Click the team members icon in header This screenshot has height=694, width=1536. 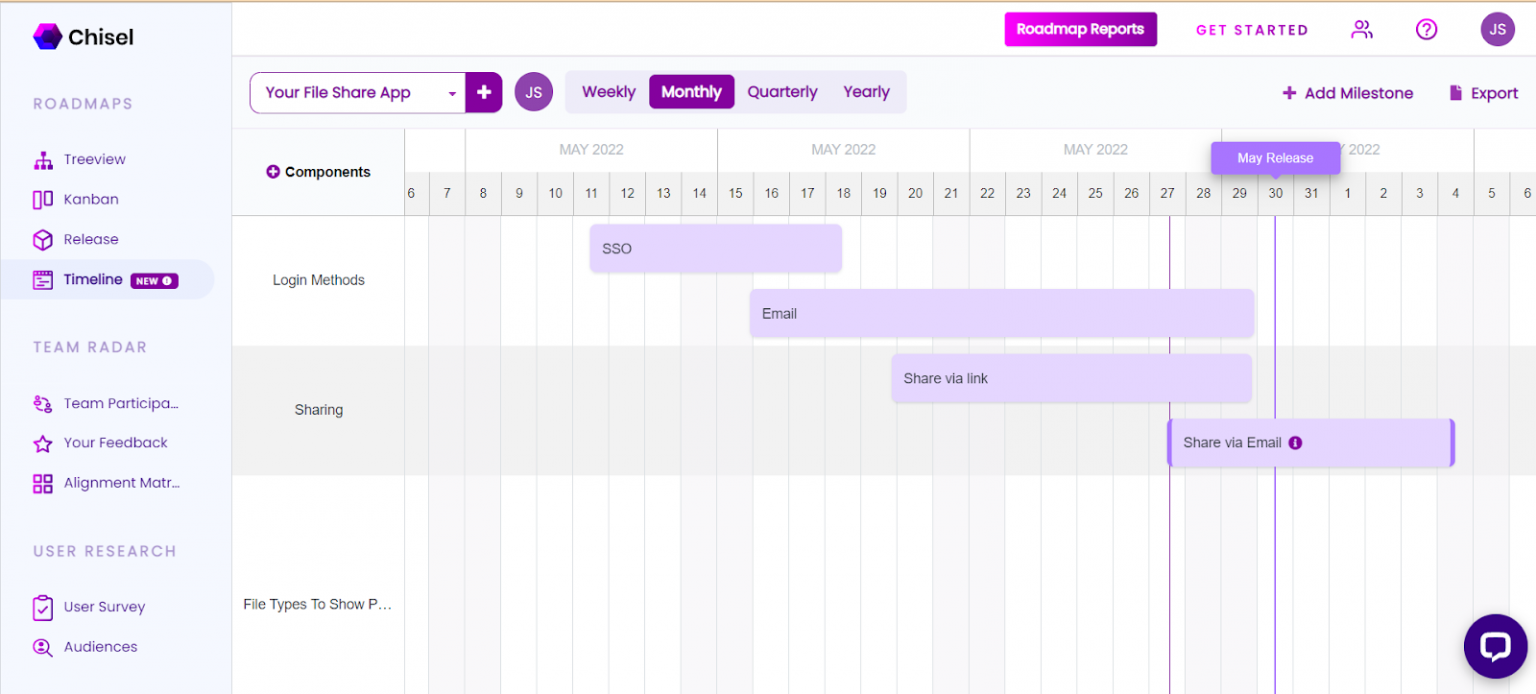click(x=1361, y=30)
